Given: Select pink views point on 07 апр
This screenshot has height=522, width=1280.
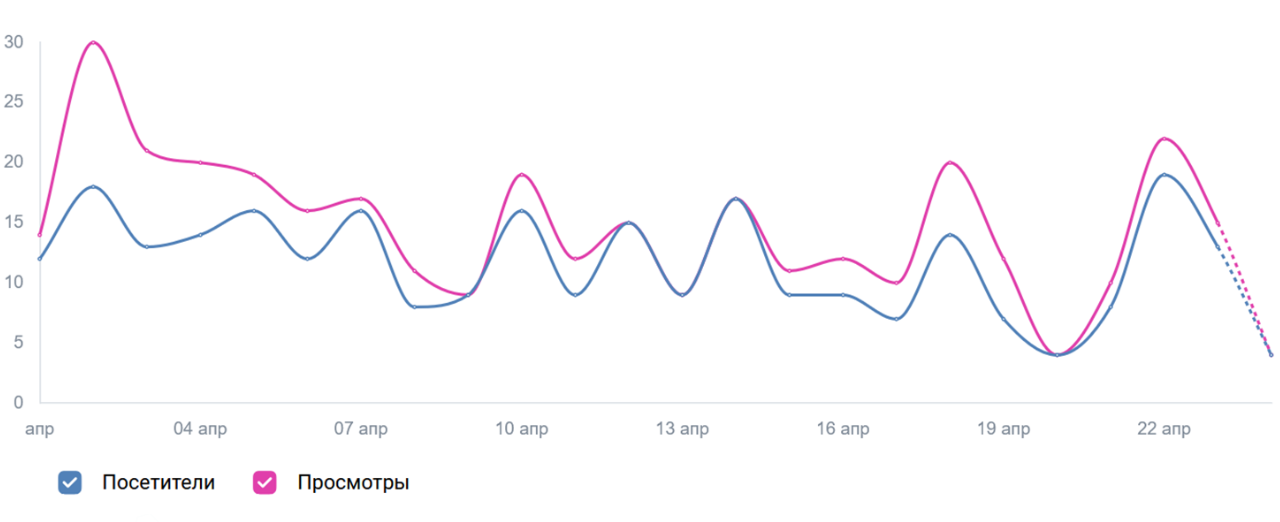Looking at the screenshot, I should 361,199.
